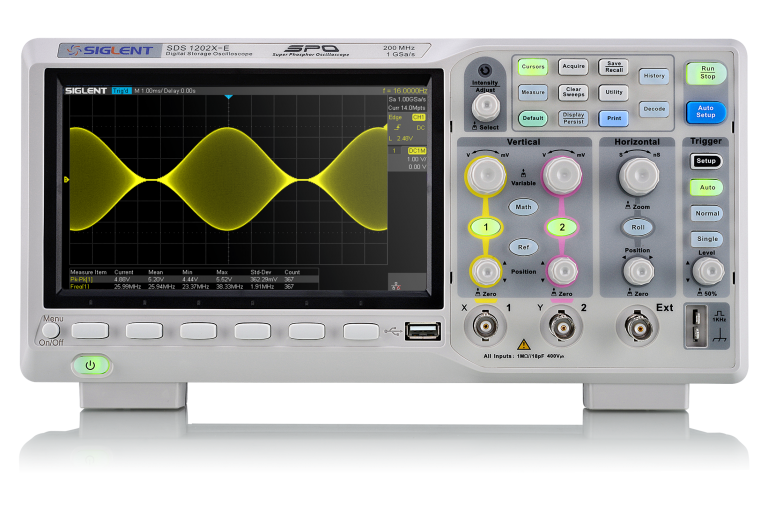This screenshot has width=768, height=512.
Task: Toggle channel 2 button
Action: click(561, 228)
